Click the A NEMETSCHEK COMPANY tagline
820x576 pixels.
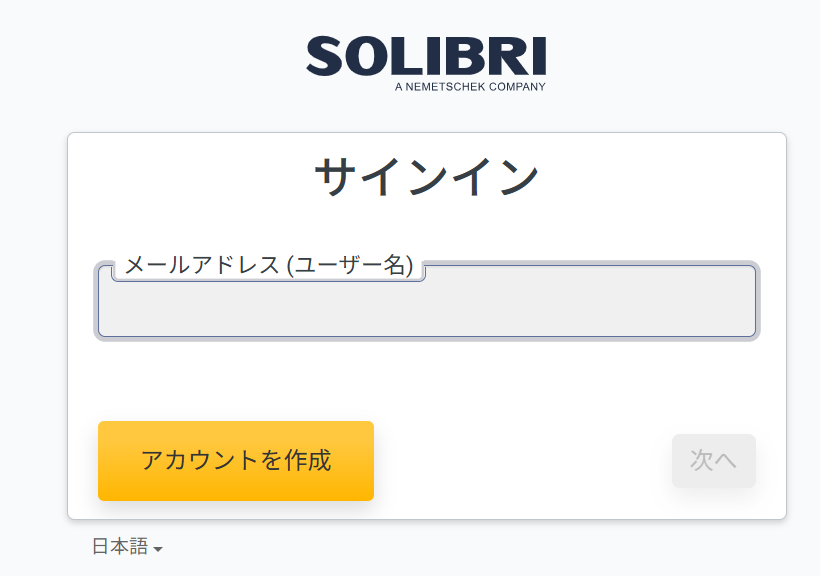(470, 87)
